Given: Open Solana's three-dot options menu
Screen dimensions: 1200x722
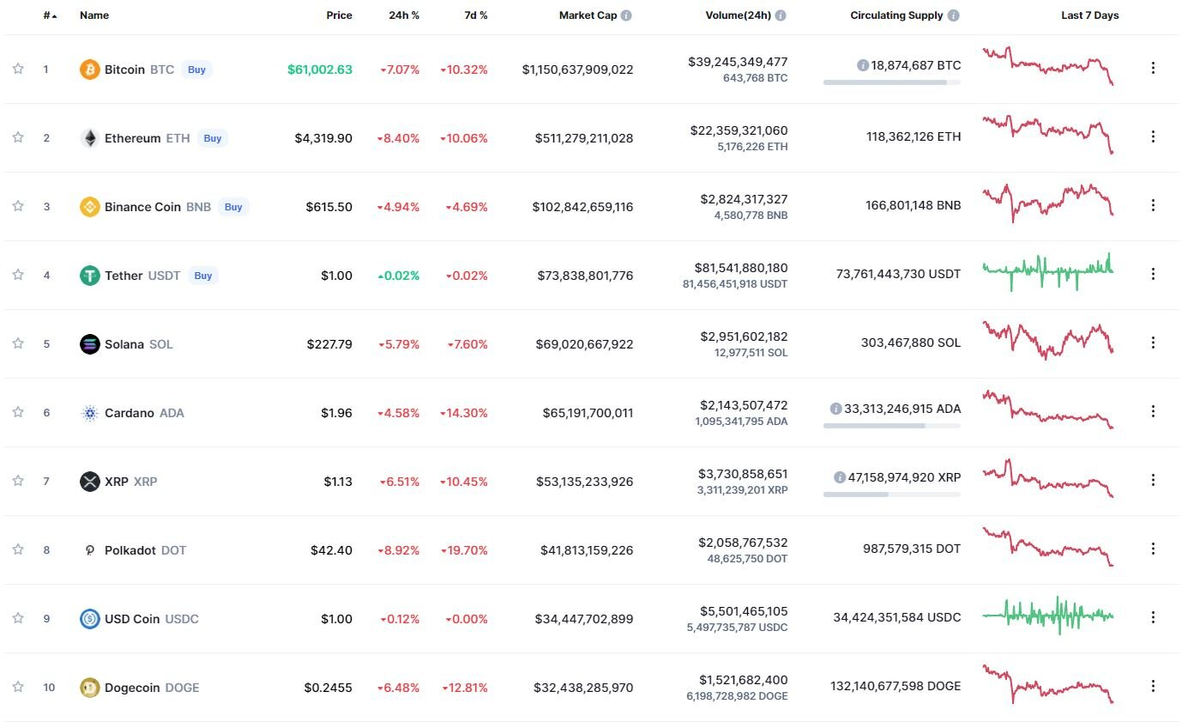Looking at the screenshot, I should 1153,343.
